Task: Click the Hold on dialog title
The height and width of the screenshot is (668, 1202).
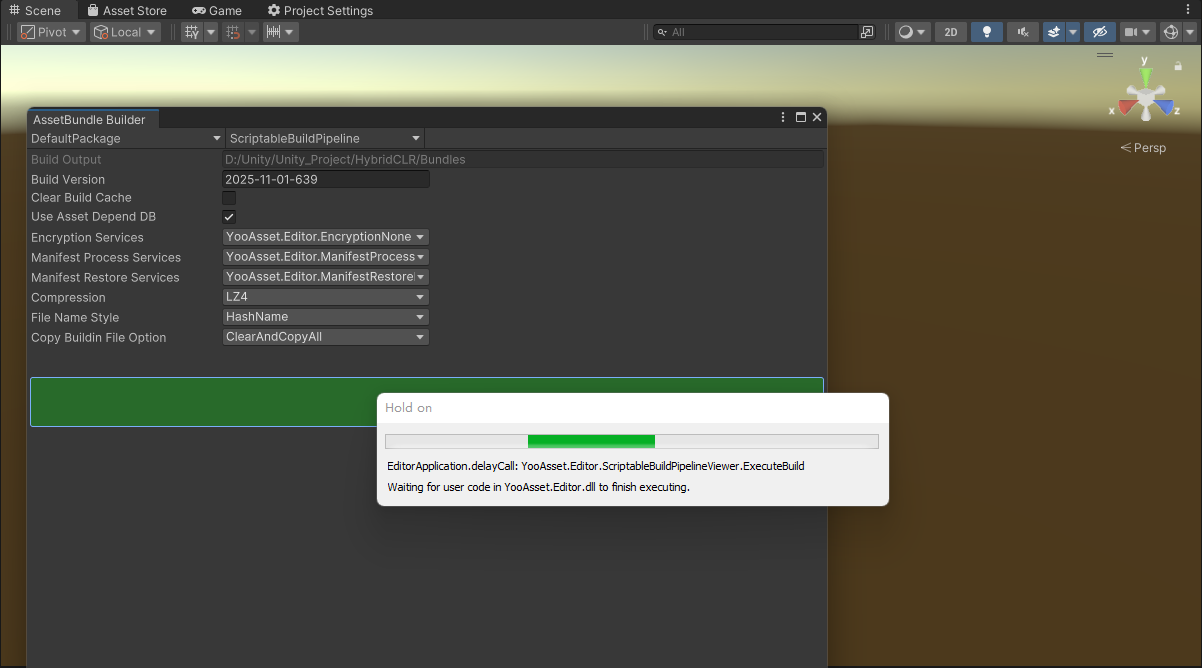Action: [x=409, y=408]
